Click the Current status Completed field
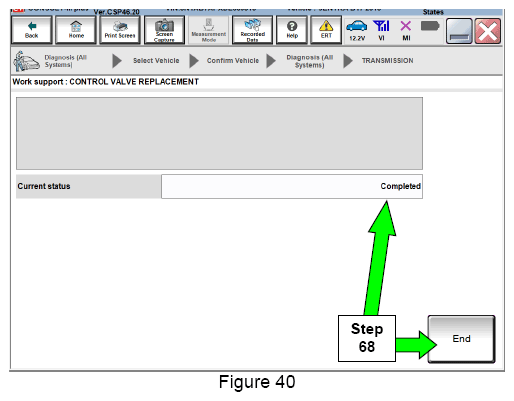Image resolution: width=514 pixels, height=401 pixels. 292,186
